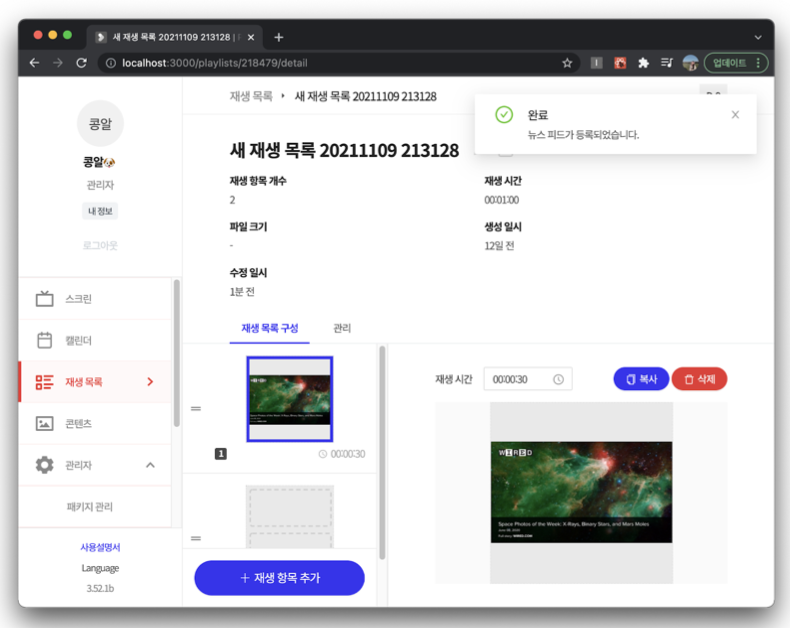Select the first playlist item thumbnail

[x=290, y=399]
